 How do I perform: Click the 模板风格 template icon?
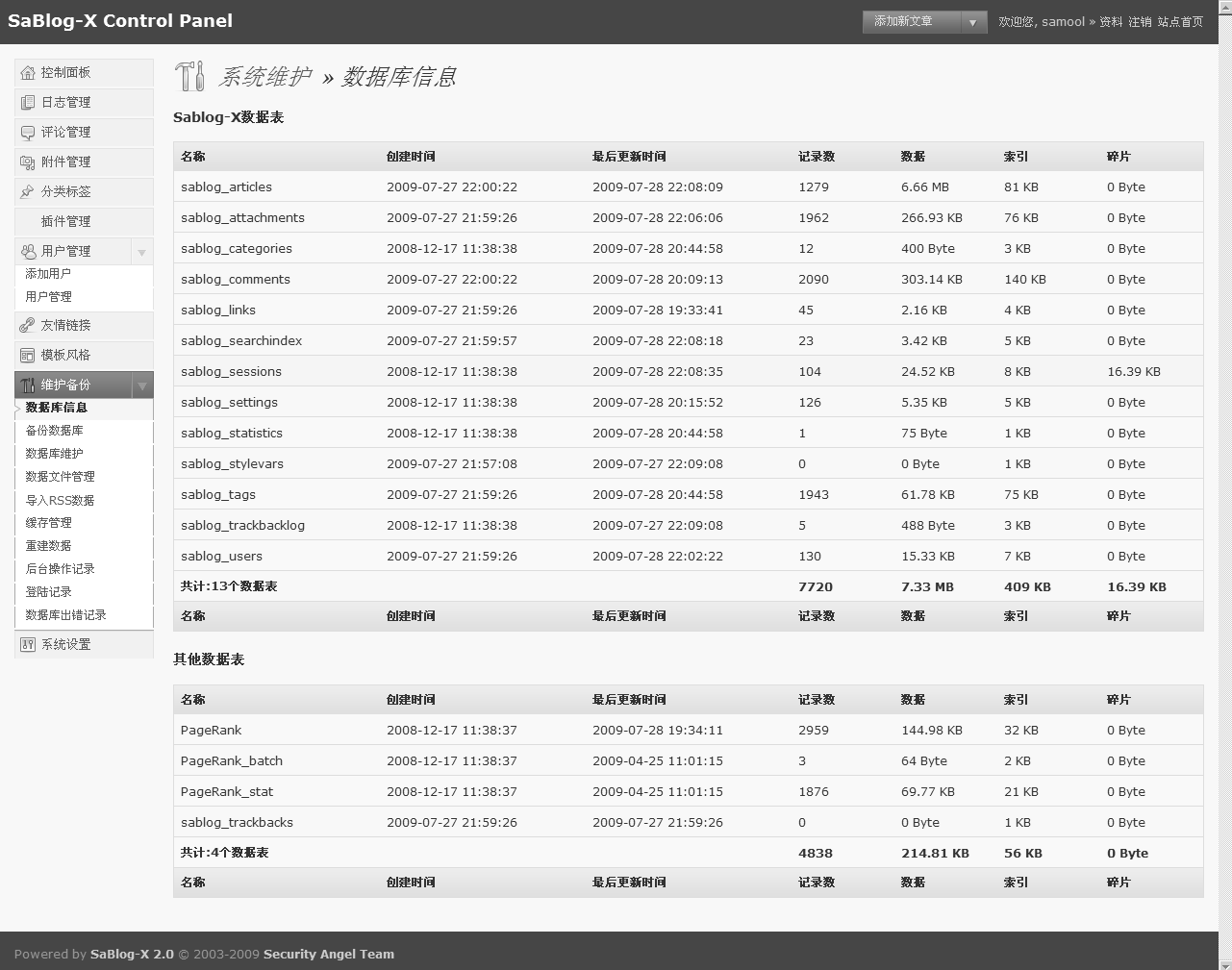28,356
